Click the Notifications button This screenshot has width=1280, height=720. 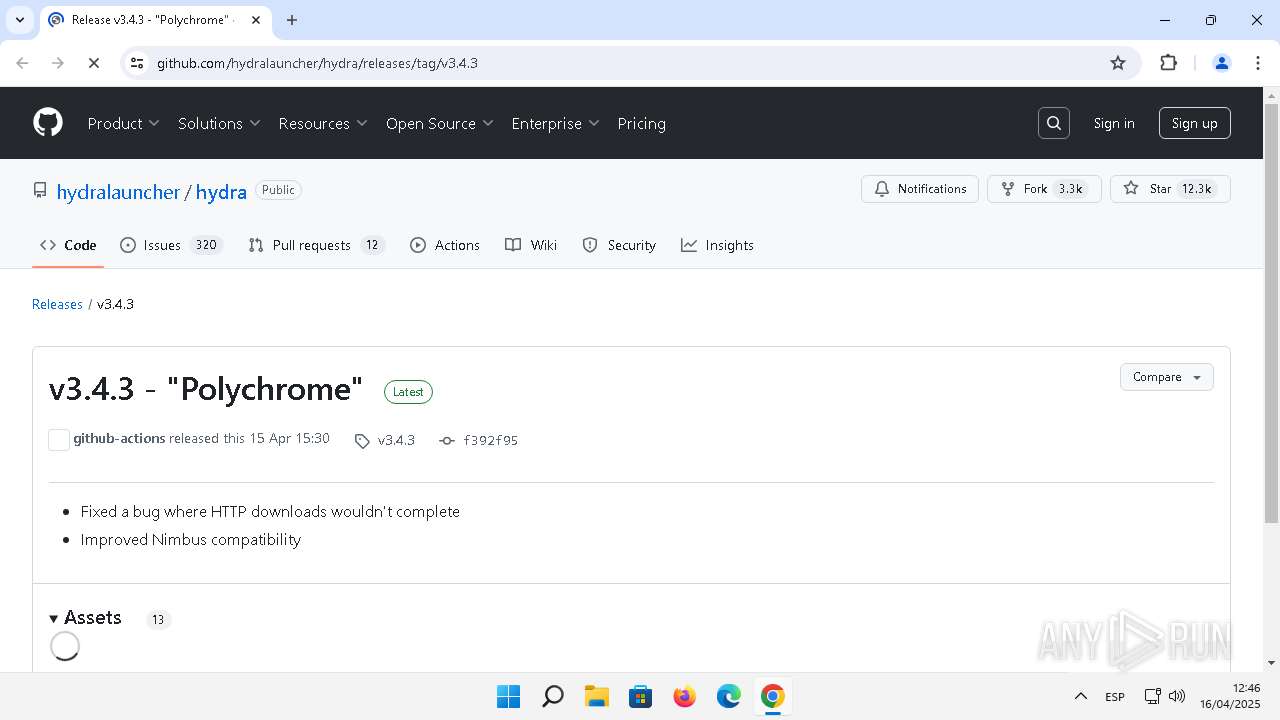(x=920, y=189)
